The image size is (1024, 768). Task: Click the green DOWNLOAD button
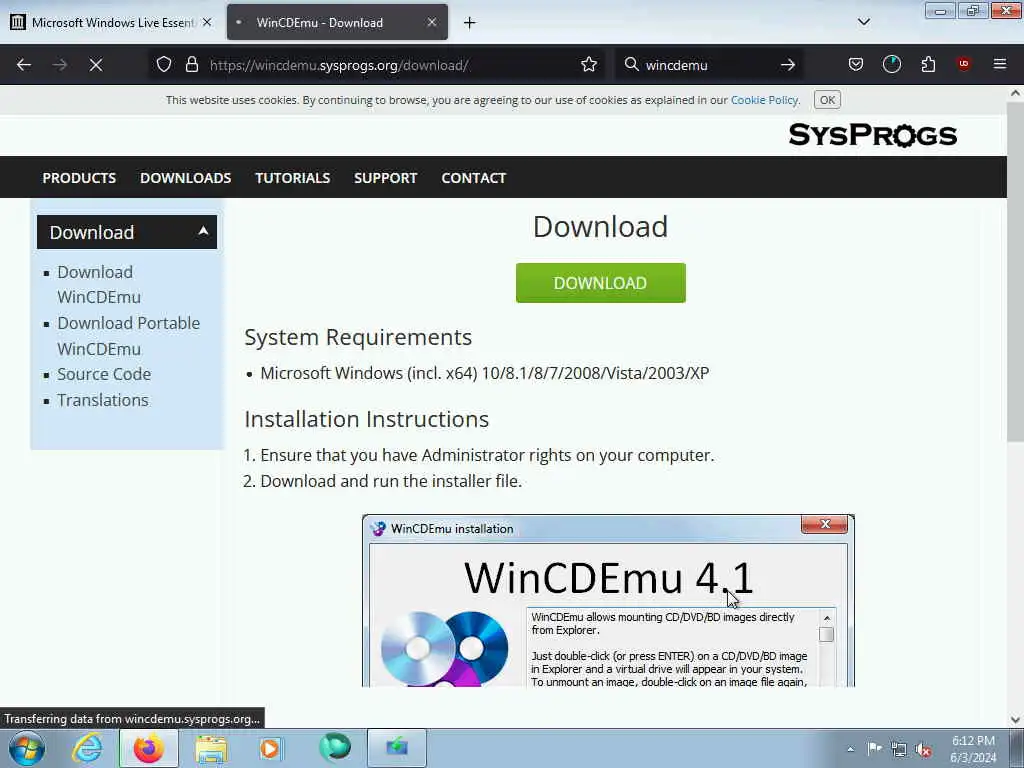click(600, 283)
